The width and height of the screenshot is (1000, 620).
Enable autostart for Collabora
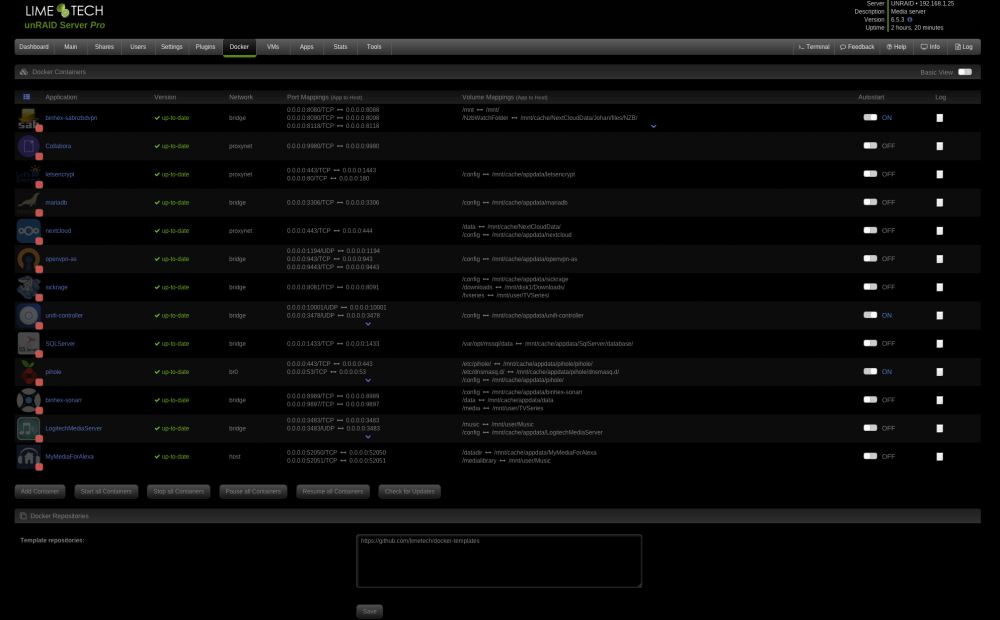point(870,145)
